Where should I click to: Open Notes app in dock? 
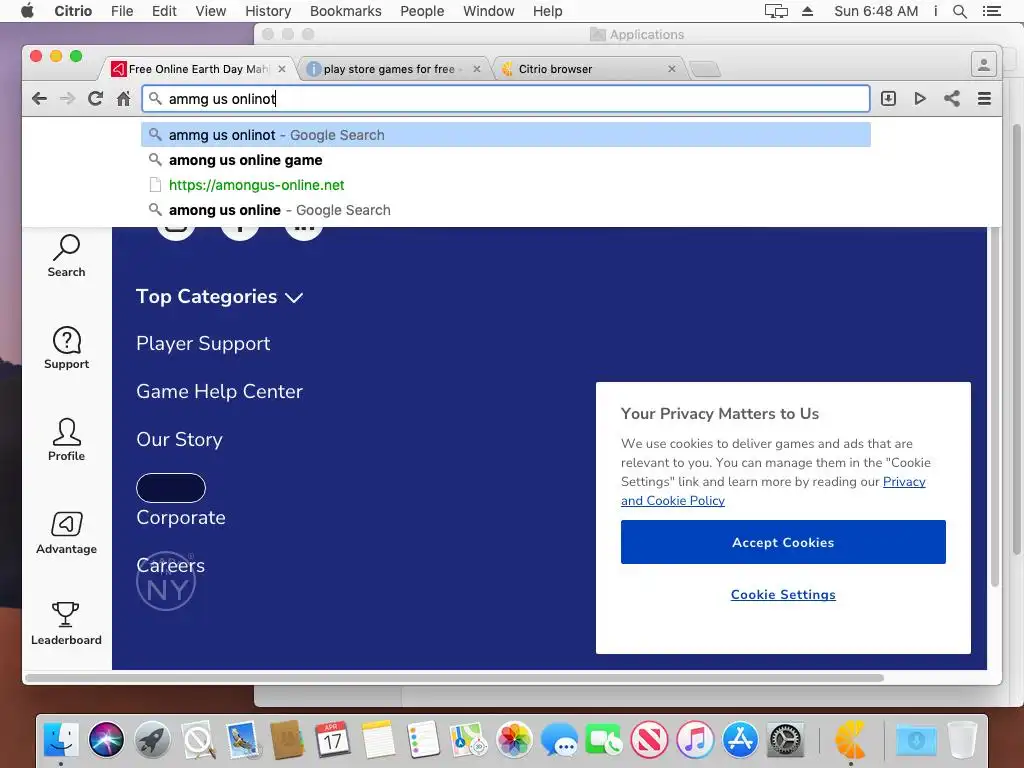(x=378, y=740)
